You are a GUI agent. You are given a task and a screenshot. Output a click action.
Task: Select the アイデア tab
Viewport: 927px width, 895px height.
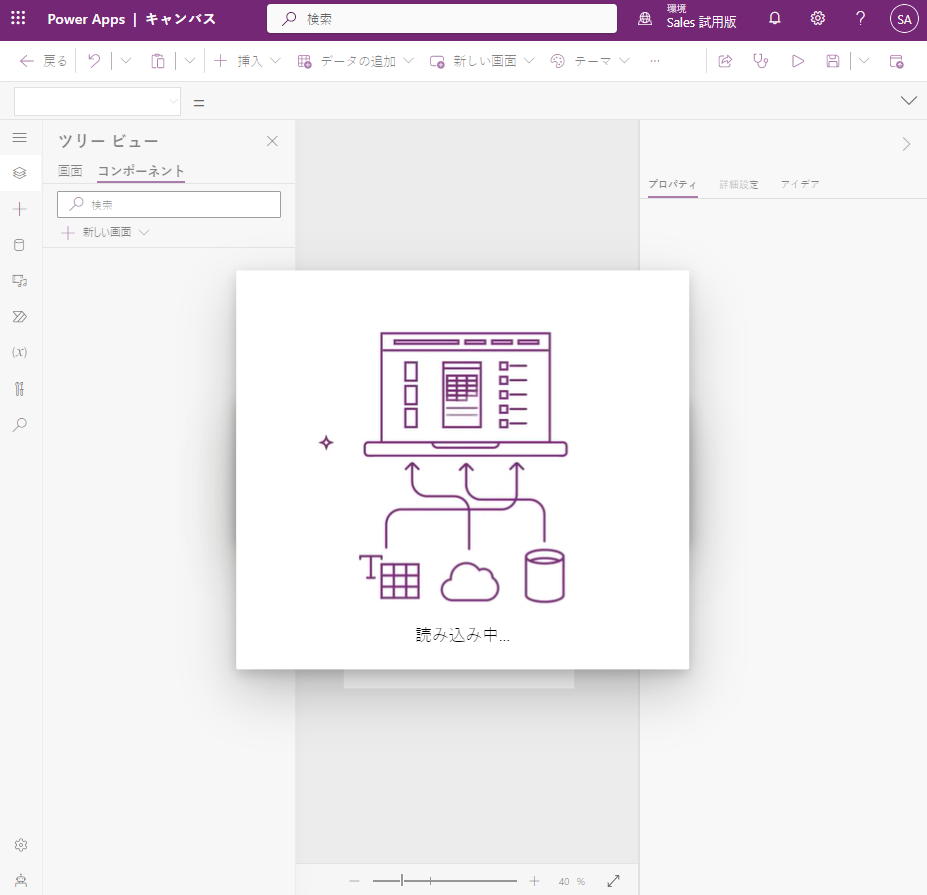tap(800, 184)
